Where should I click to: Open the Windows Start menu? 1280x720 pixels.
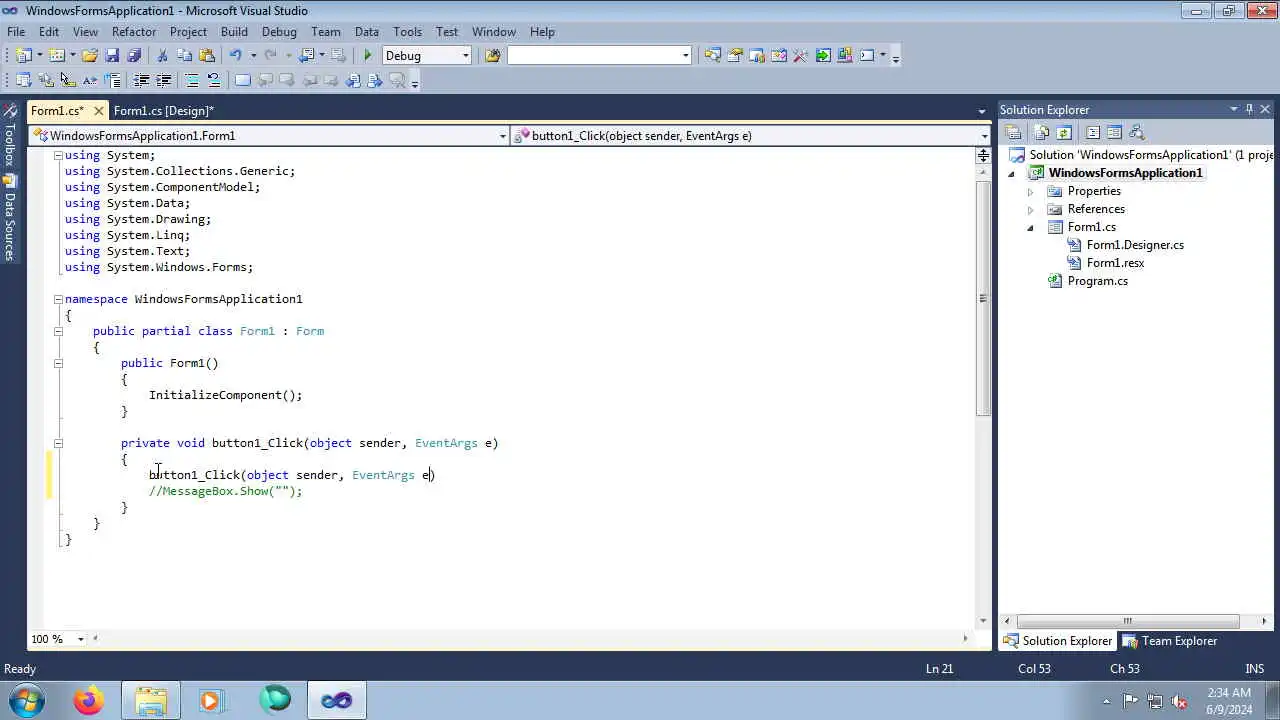click(27, 700)
